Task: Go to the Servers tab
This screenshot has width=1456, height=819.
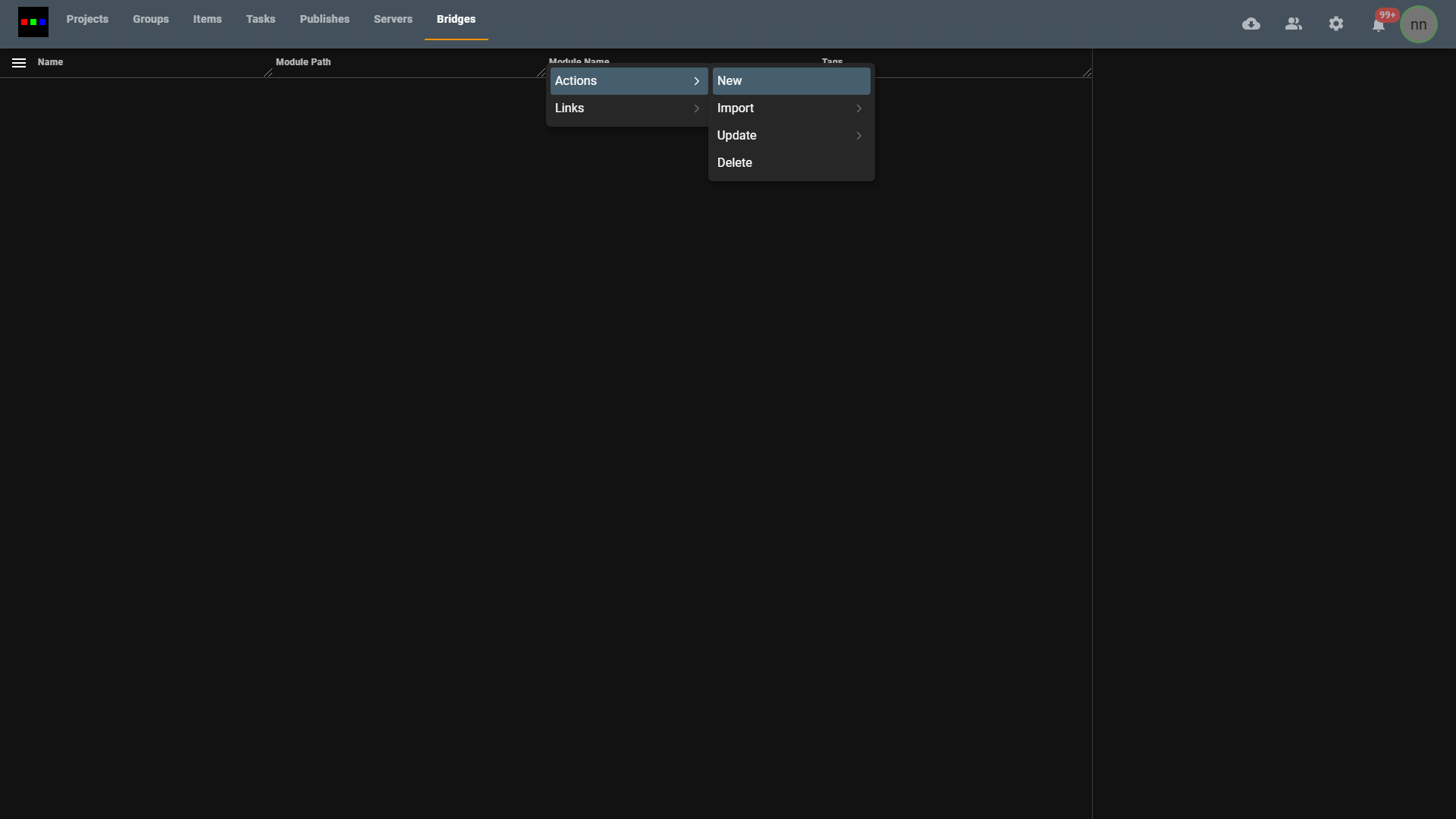Action: [x=393, y=19]
